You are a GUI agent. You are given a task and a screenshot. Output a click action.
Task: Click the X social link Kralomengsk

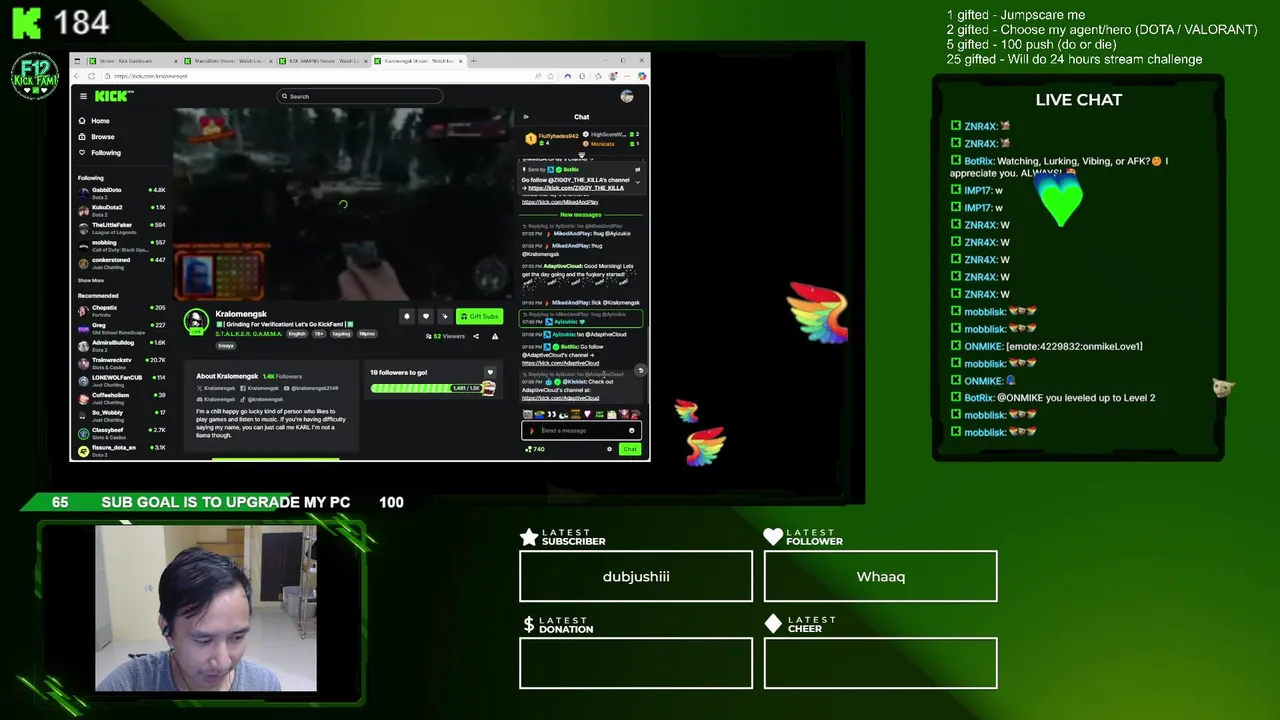pyautogui.click(x=216, y=388)
